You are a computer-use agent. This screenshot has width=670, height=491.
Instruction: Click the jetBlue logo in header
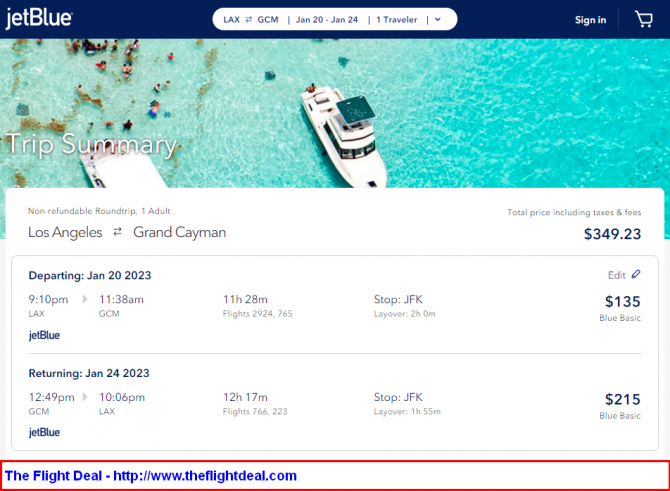tap(39, 18)
